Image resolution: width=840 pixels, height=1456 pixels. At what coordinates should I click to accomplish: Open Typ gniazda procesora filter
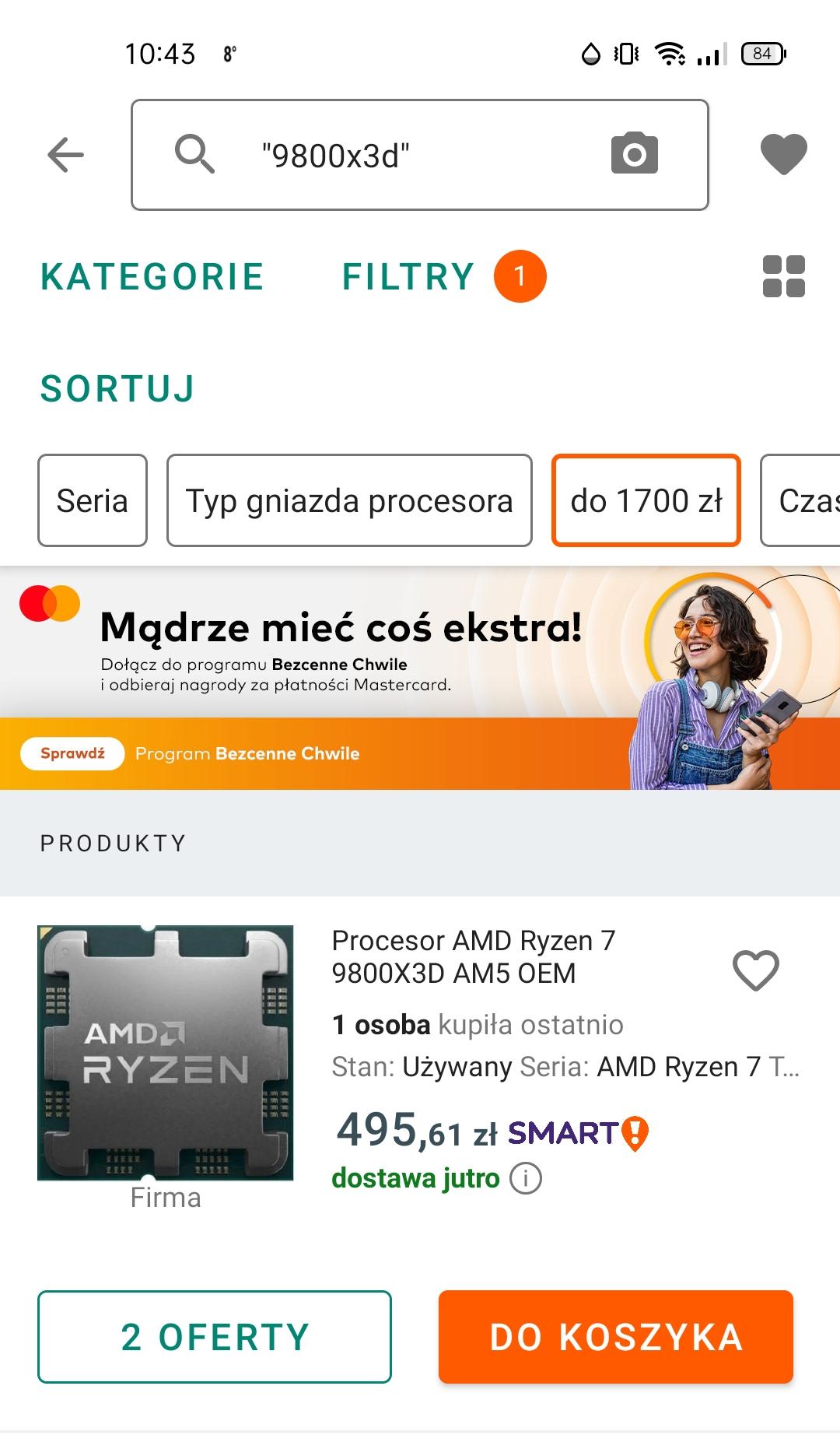click(349, 501)
